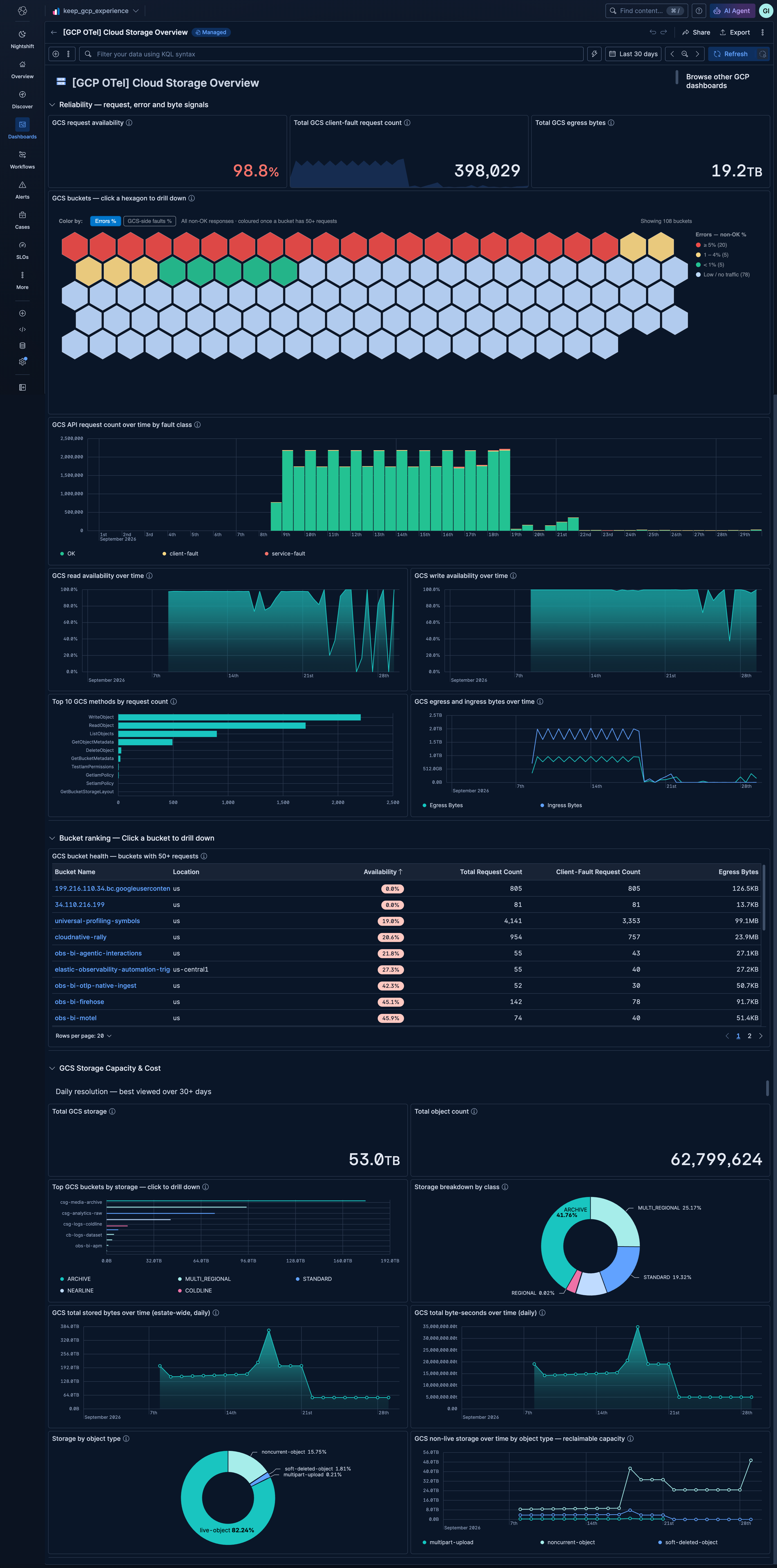Select the GCS-side faults % color-by option

click(x=149, y=221)
